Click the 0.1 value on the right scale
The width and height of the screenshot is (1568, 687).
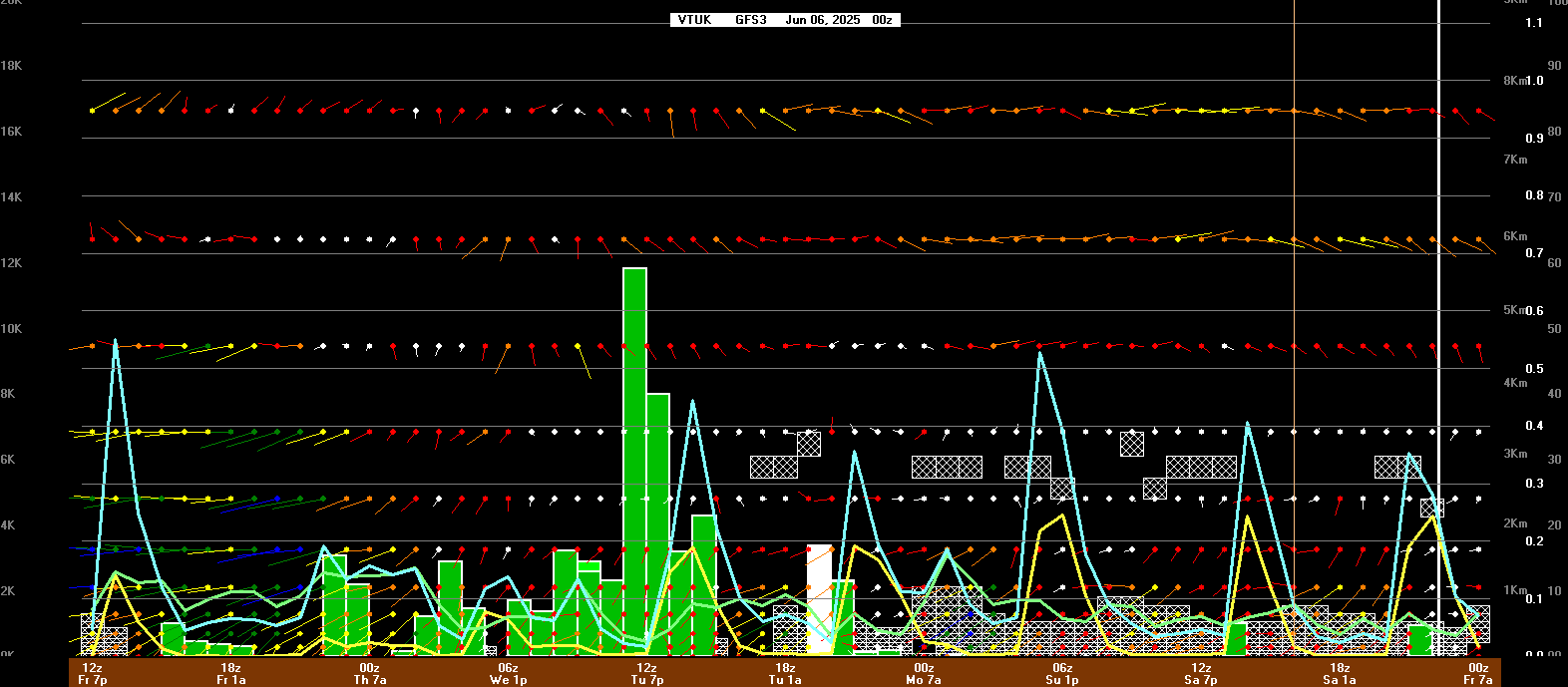coord(1534,599)
